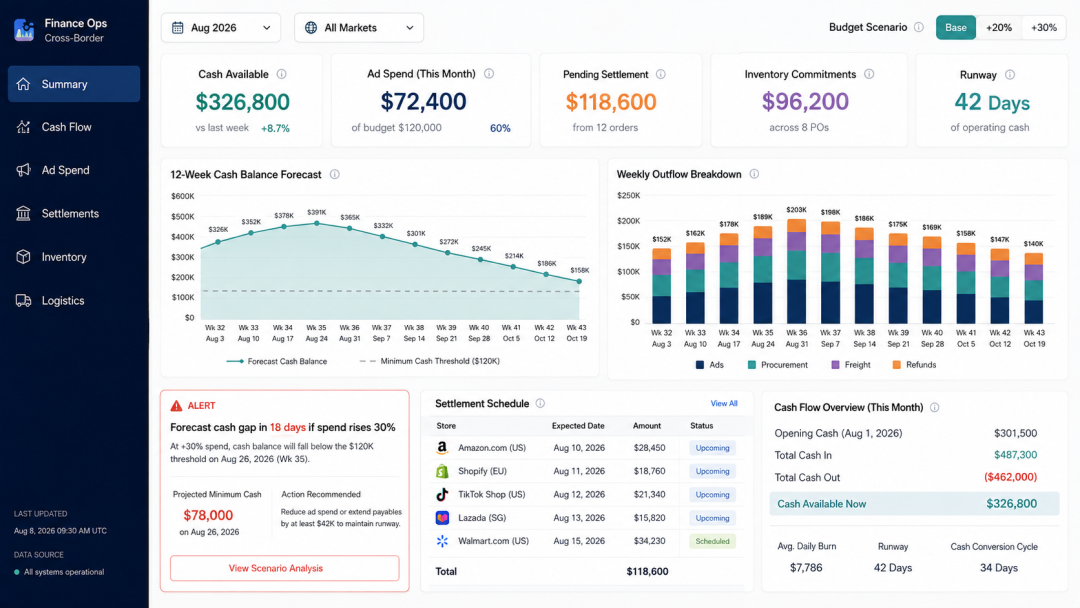
Task: Select the Walmart.com (US) settlement row
Action: (586, 541)
